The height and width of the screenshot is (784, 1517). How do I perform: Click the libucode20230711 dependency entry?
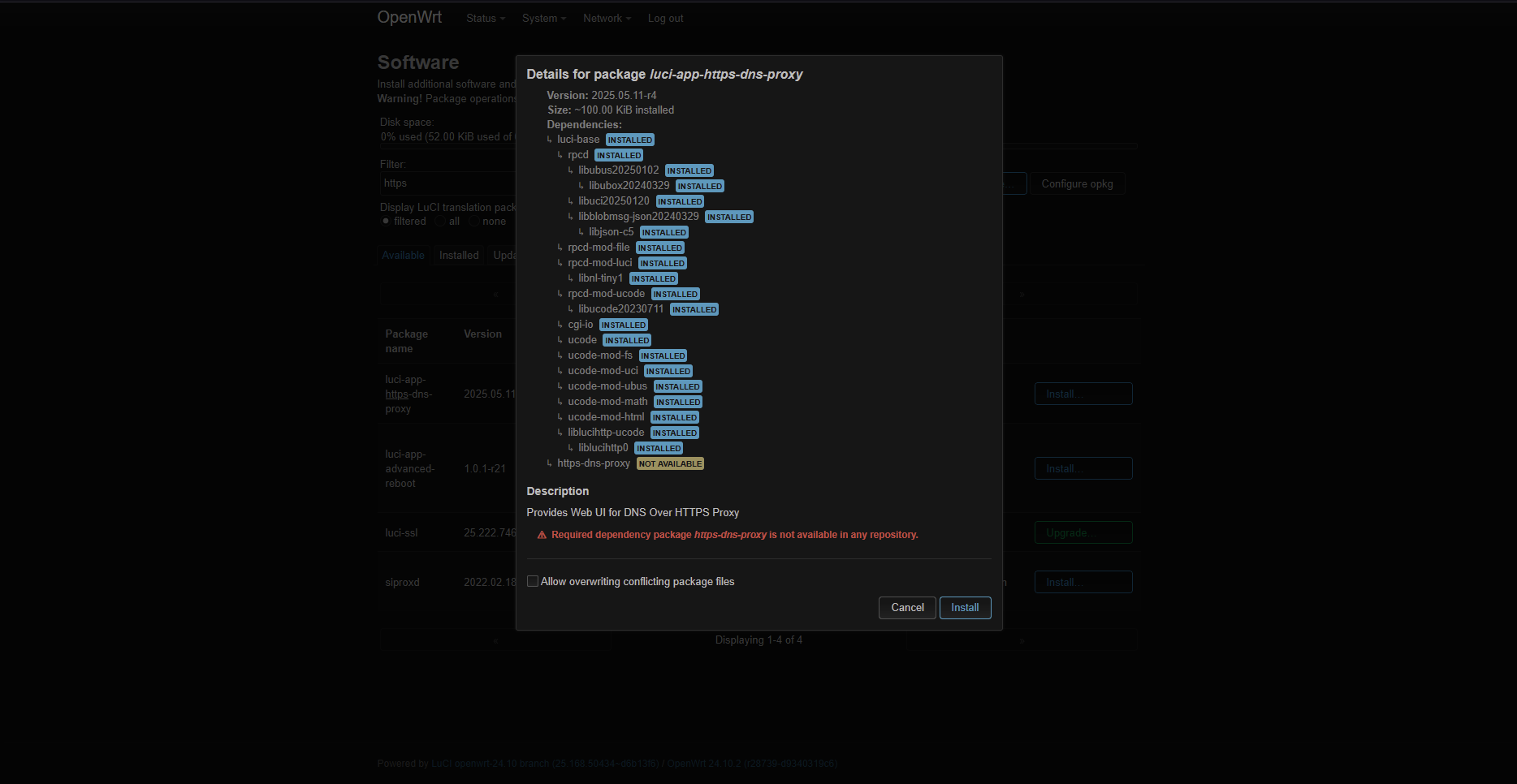[621, 309]
